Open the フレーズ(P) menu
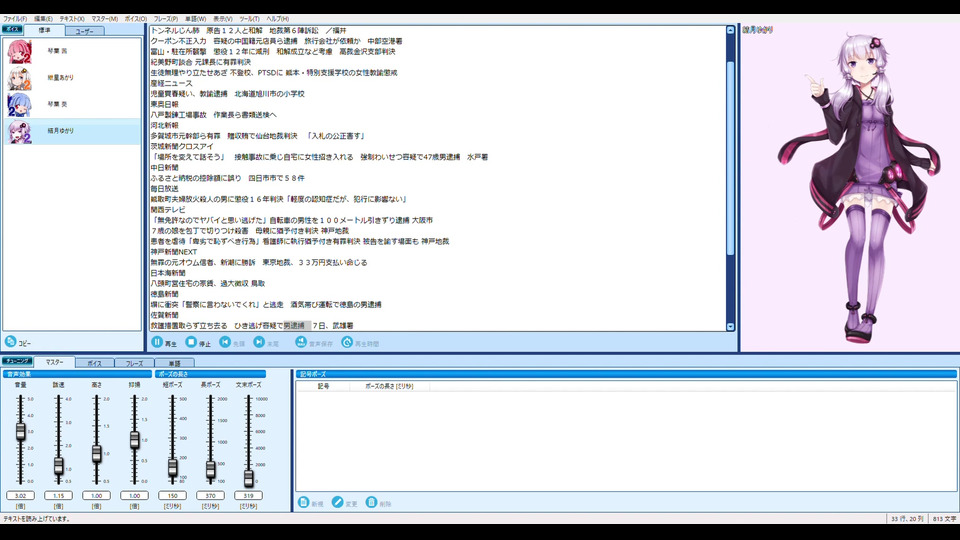The image size is (960, 540). click(x=165, y=19)
